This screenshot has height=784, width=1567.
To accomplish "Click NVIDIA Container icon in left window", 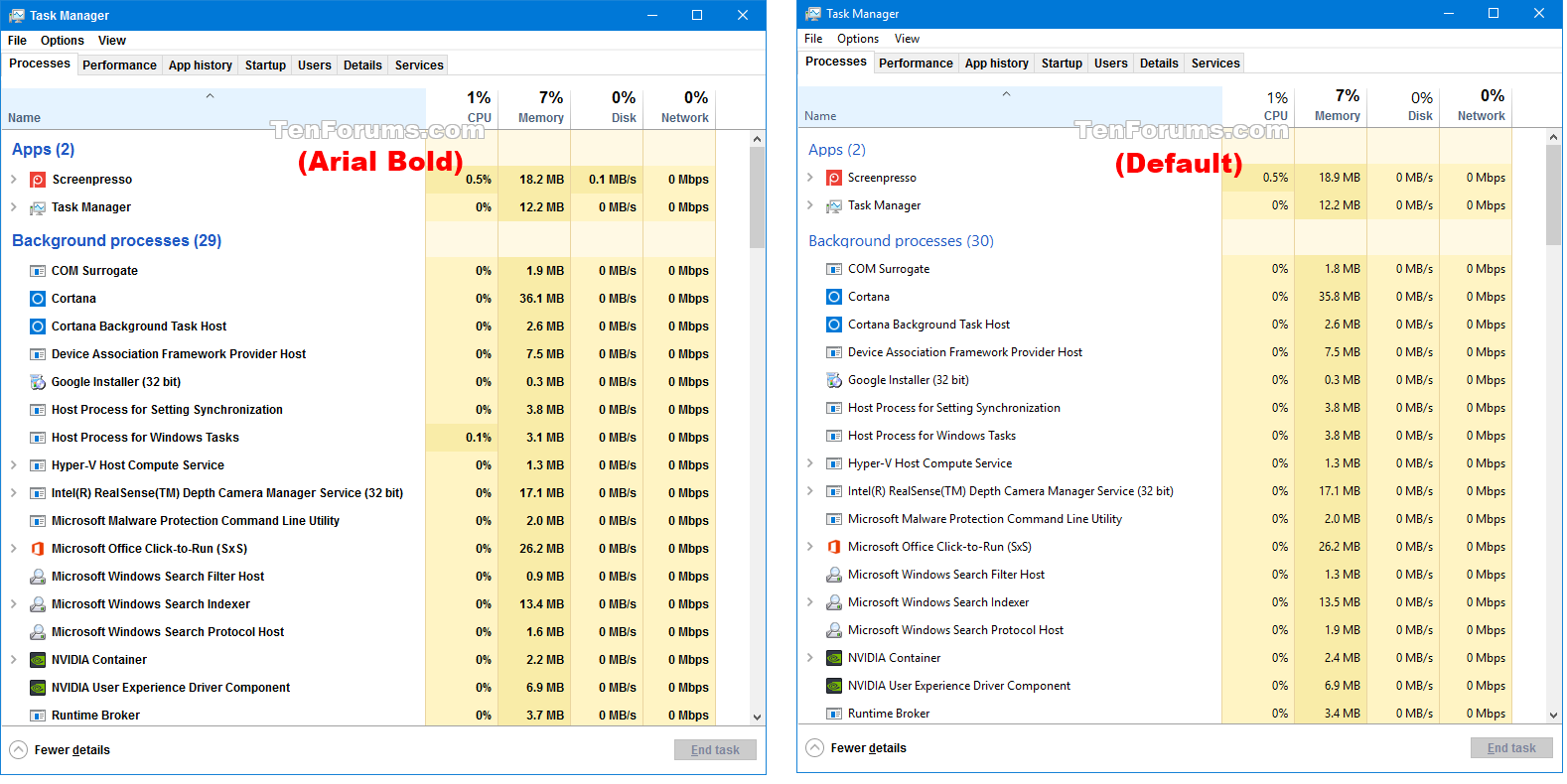I will coord(38,660).
